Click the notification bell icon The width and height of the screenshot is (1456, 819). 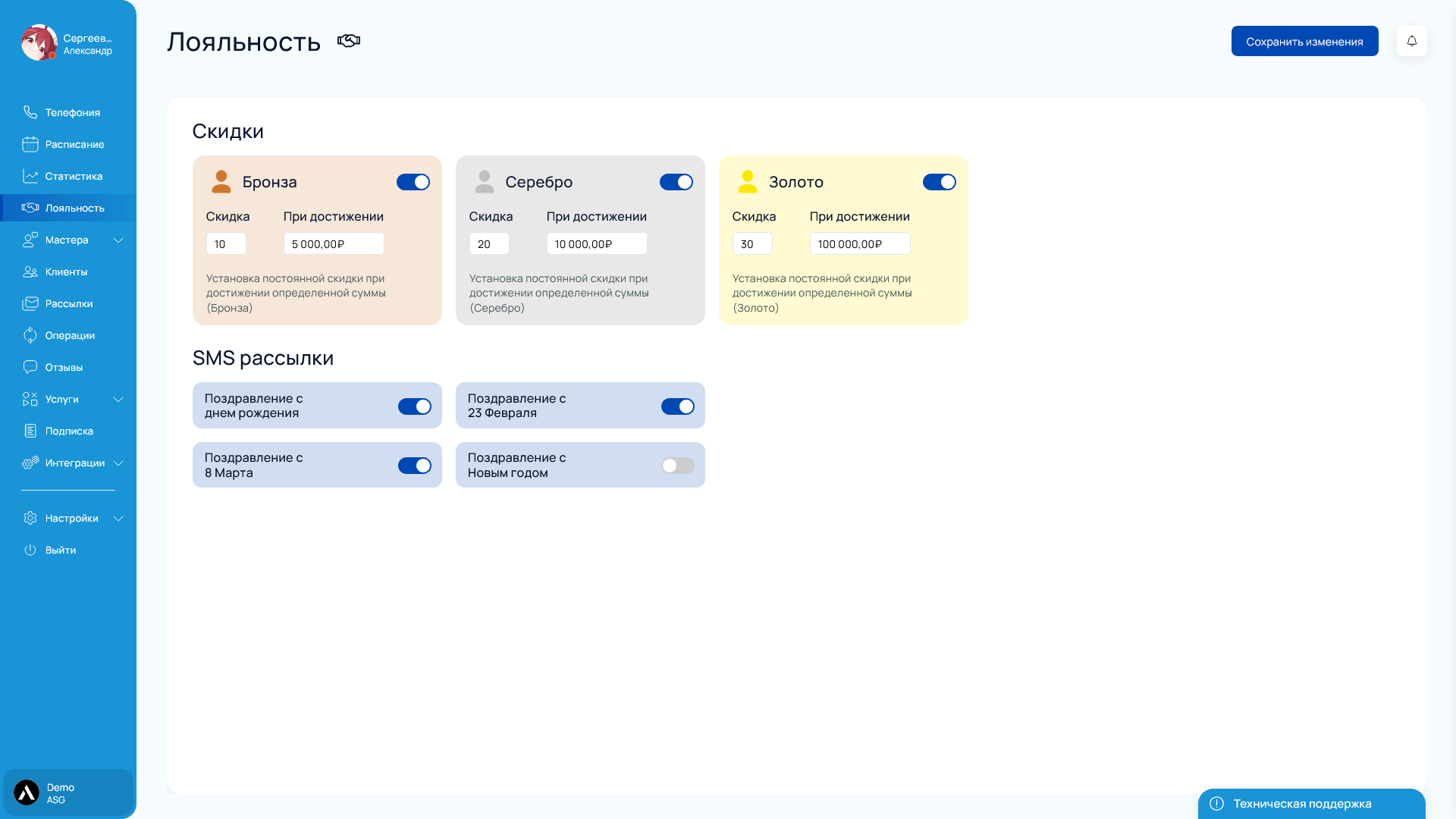1411,41
